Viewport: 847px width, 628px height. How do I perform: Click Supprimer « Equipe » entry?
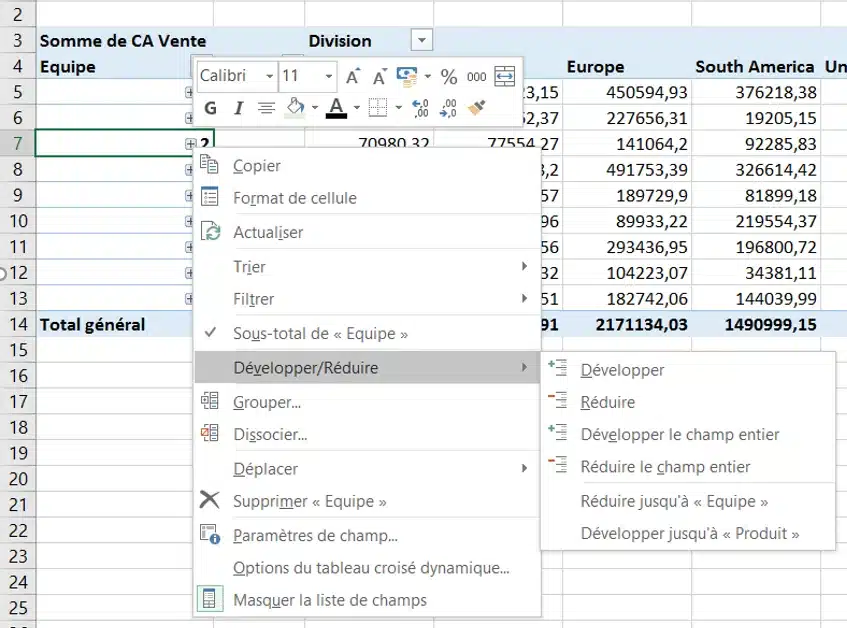tap(367, 501)
